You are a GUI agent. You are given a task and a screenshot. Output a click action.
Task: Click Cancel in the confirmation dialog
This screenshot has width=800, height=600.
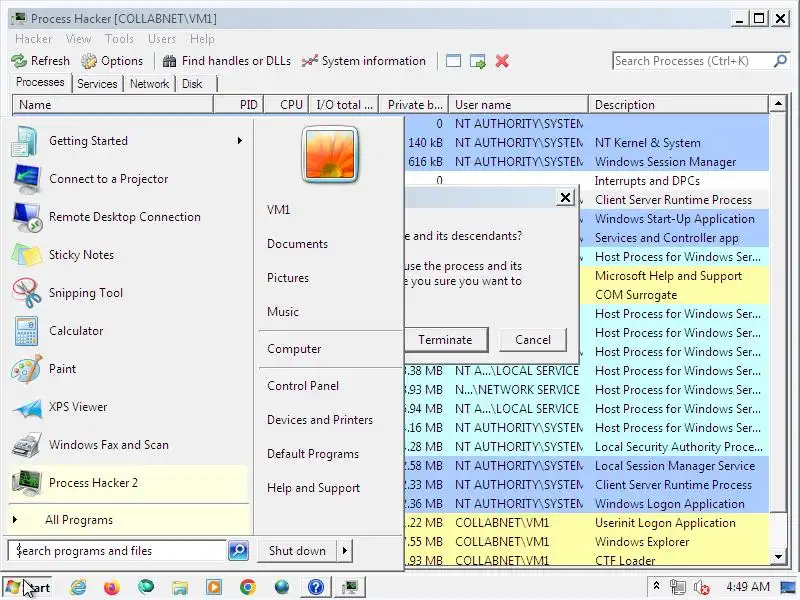coord(533,340)
